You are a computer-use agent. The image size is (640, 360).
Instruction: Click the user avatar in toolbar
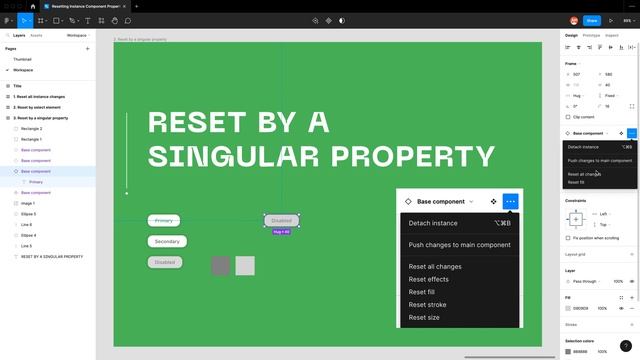[x=574, y=20]
